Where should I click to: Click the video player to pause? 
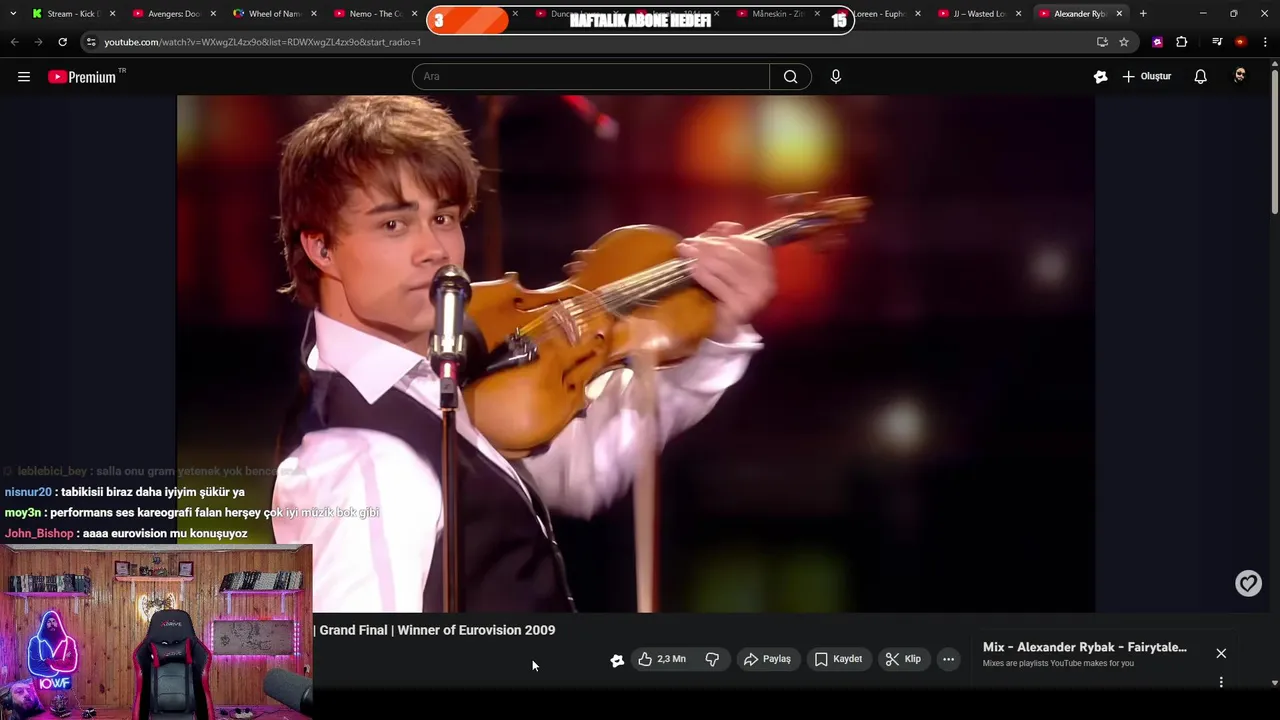point(636,353)
